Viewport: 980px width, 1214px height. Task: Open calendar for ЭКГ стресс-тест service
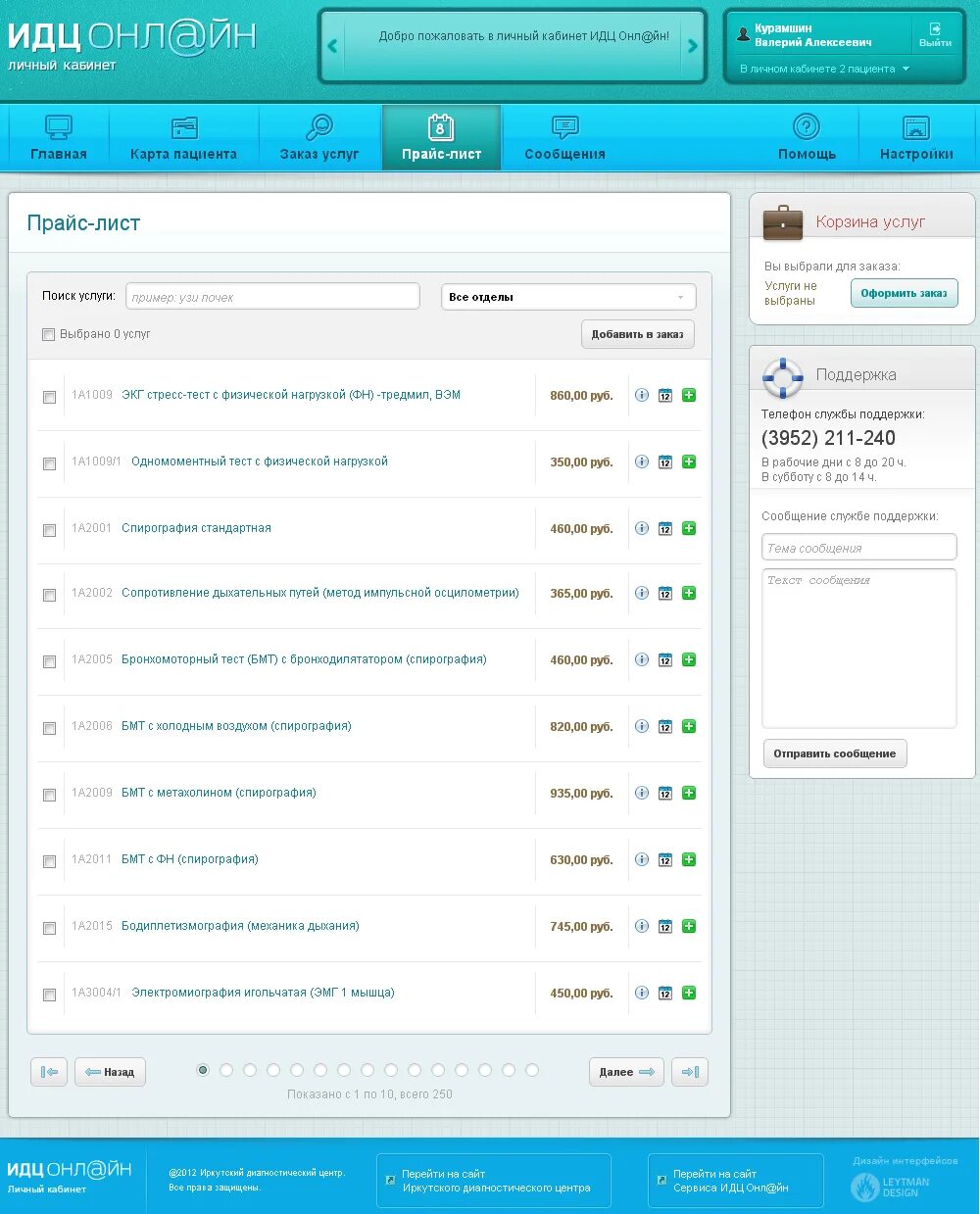click(x=665, y=395)
